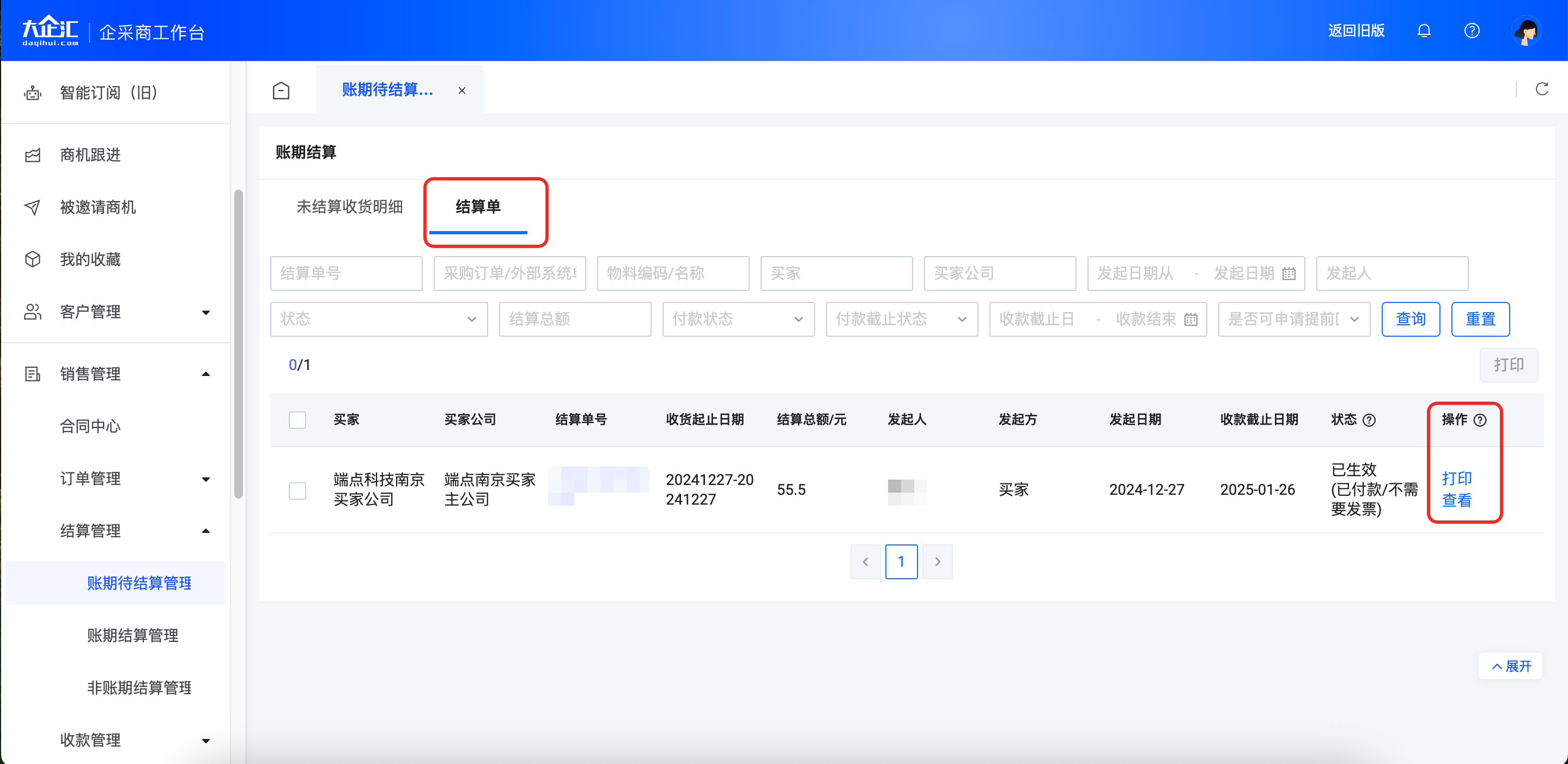Open the 状态 dropdown filter
The height and width of the screenshot is (764, 1568).
(x=379, y=319)
